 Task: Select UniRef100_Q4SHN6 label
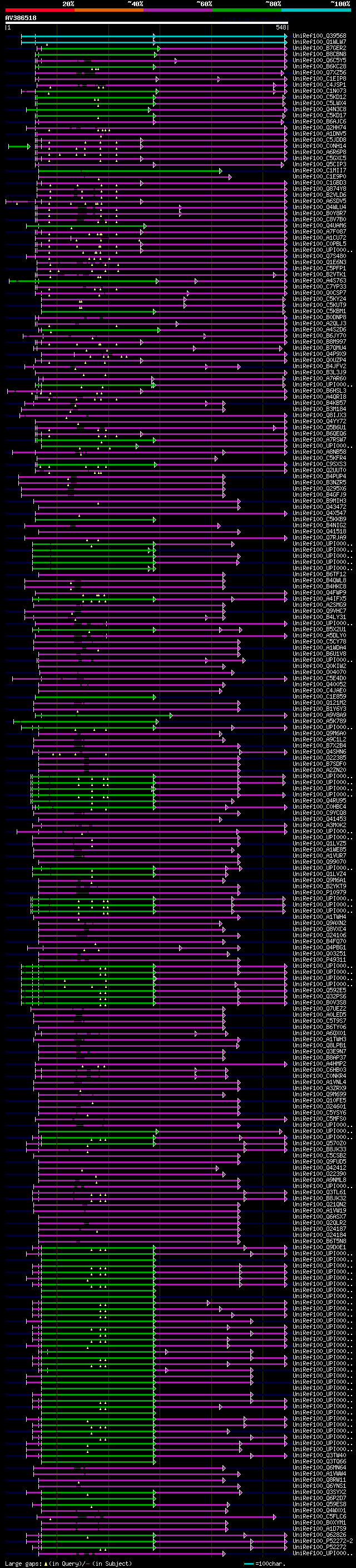(319, 751)
